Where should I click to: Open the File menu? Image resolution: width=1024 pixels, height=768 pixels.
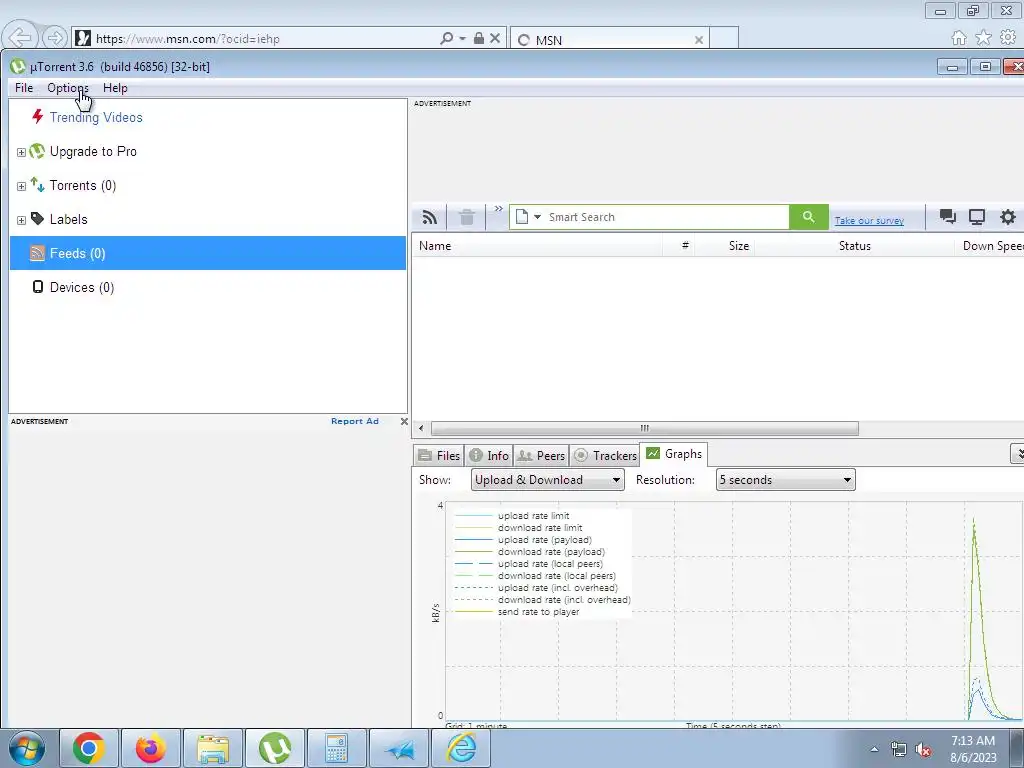(24, 88)
